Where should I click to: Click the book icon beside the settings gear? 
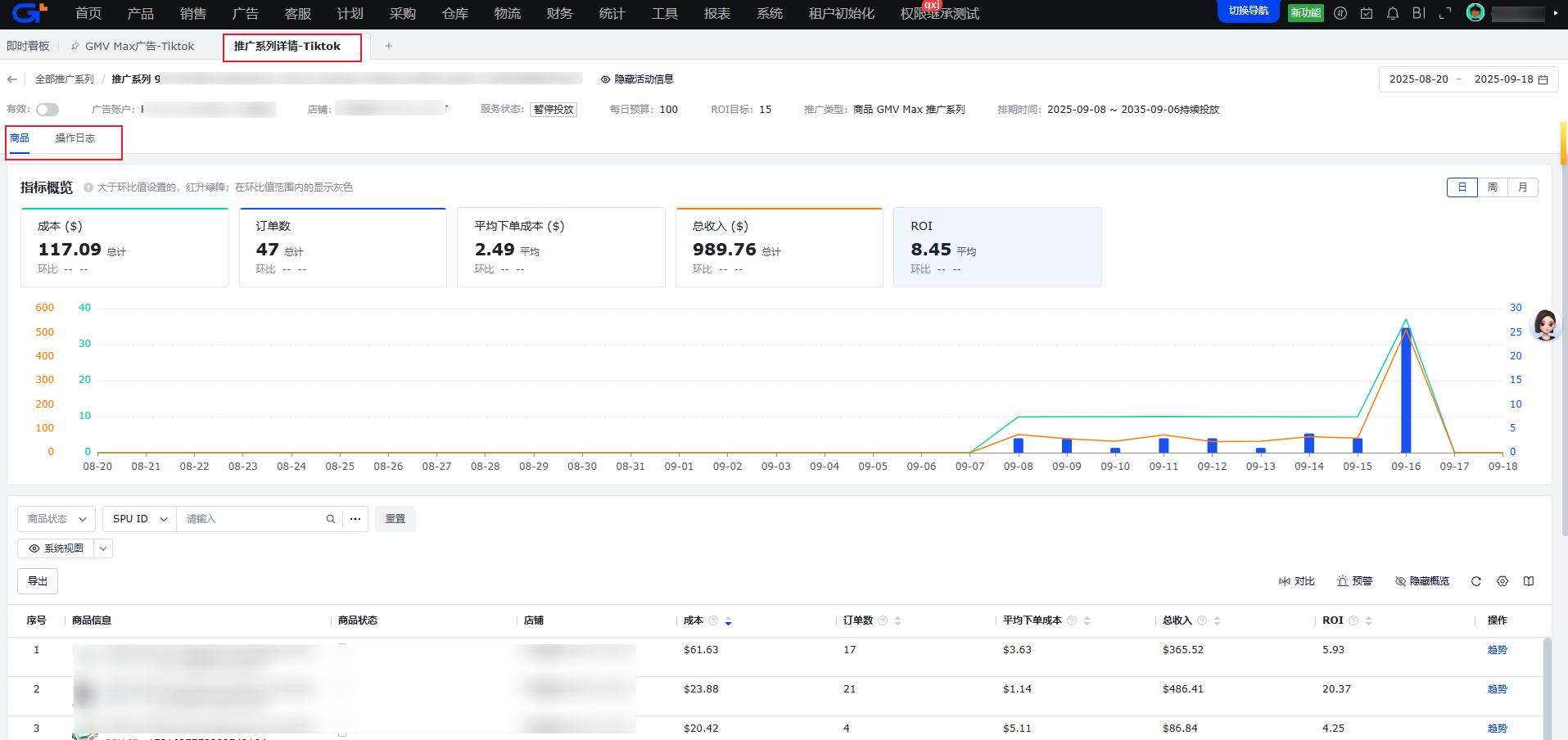[x=1528, y=581]
